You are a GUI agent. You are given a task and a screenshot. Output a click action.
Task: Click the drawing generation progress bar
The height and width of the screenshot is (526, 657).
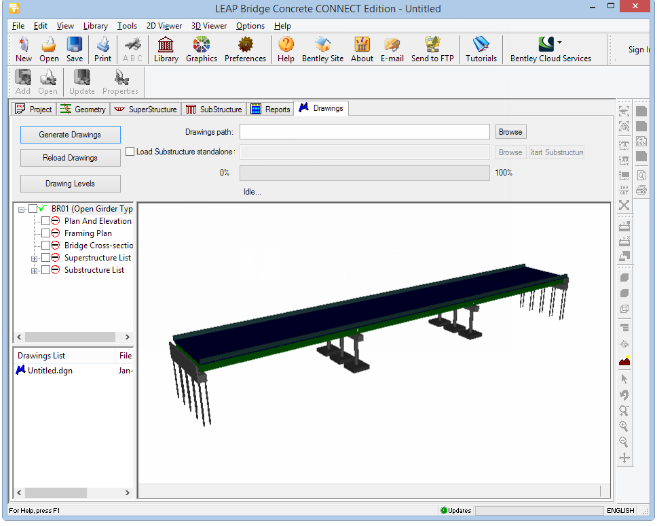click(x=364, y=173)
